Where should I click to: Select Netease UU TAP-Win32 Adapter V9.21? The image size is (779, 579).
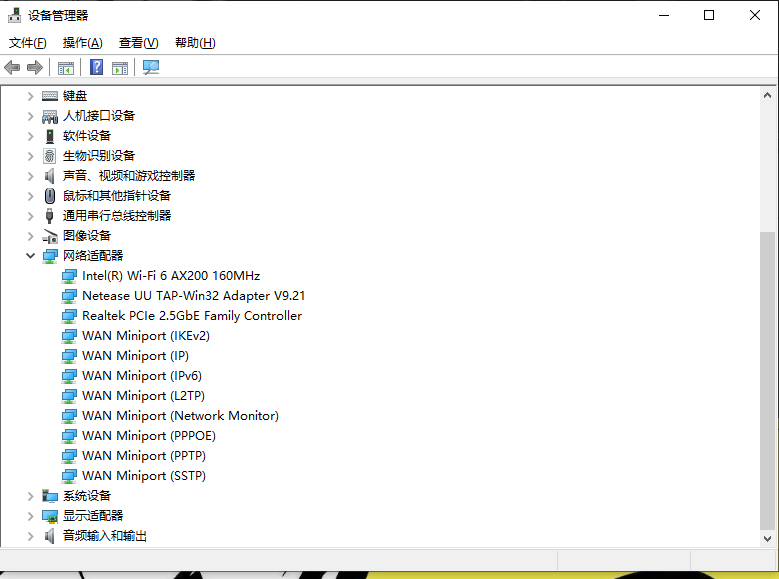tap(193, 296)
